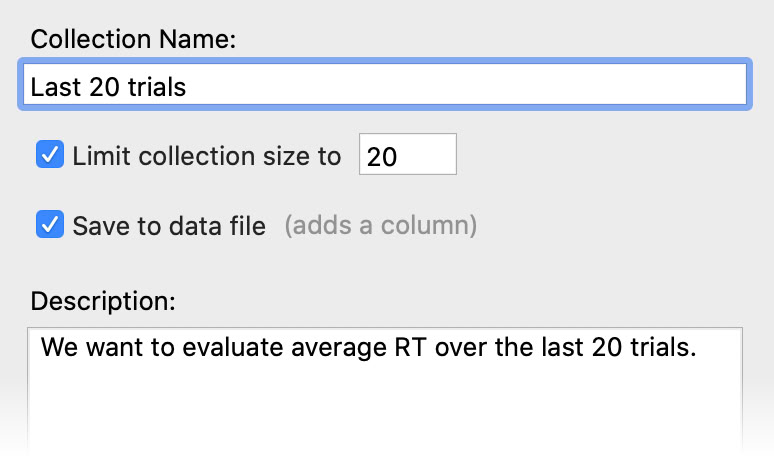Click the collection size number field

(407, 156)
